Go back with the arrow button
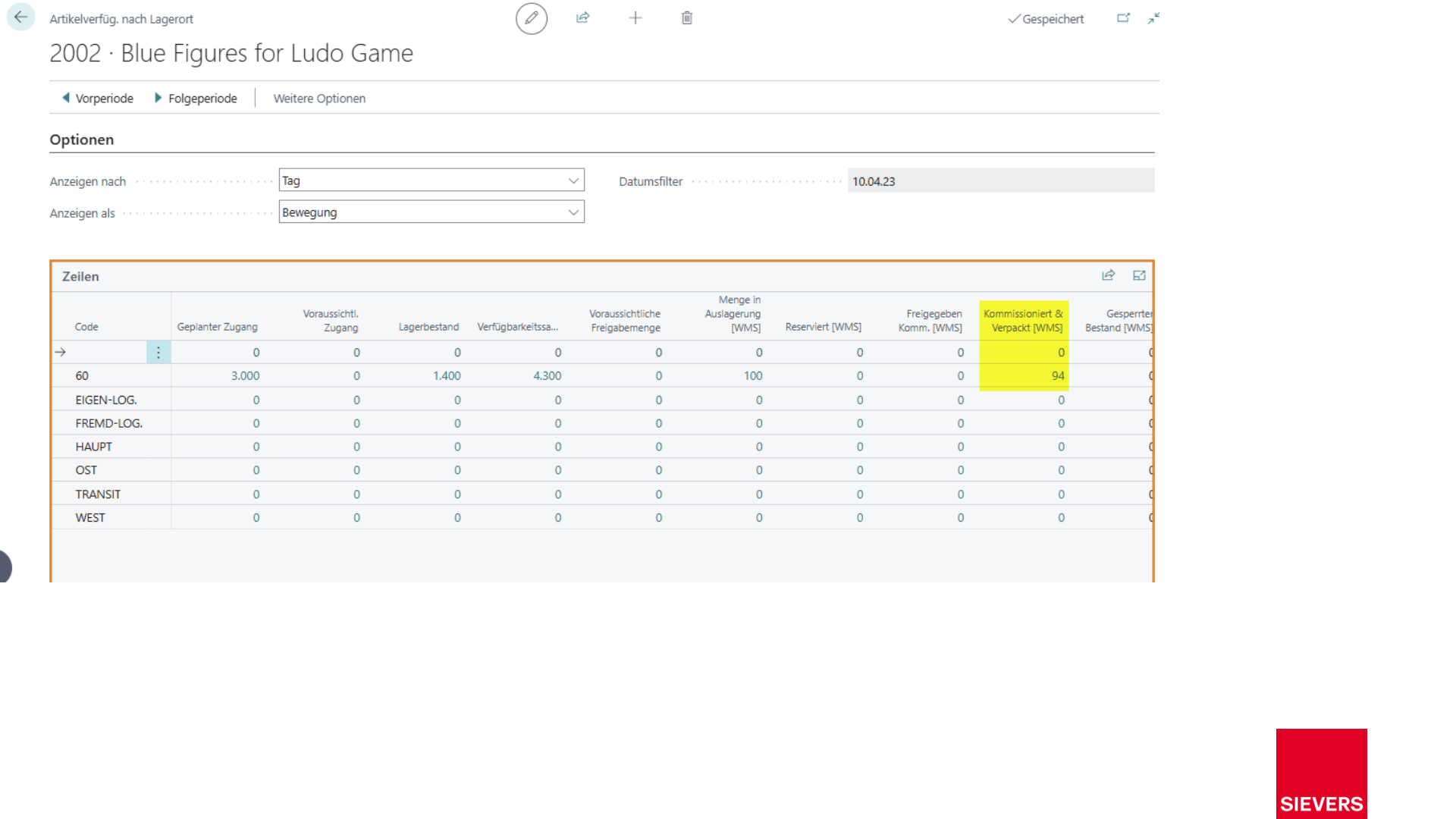 point(20,17)
